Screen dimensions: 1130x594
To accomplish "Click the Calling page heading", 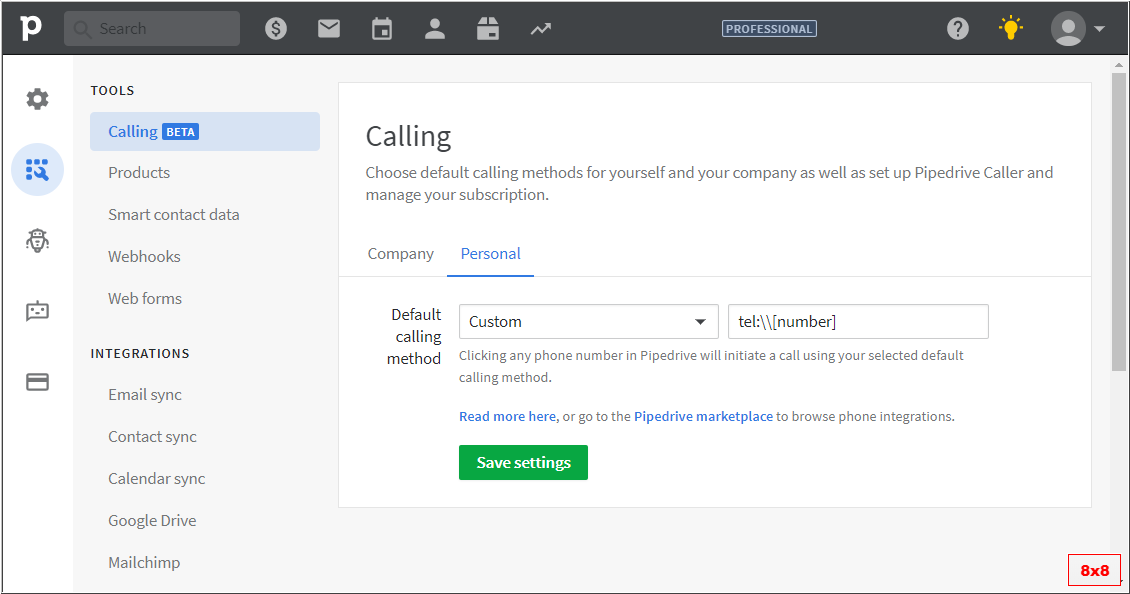I will point(409,137).
